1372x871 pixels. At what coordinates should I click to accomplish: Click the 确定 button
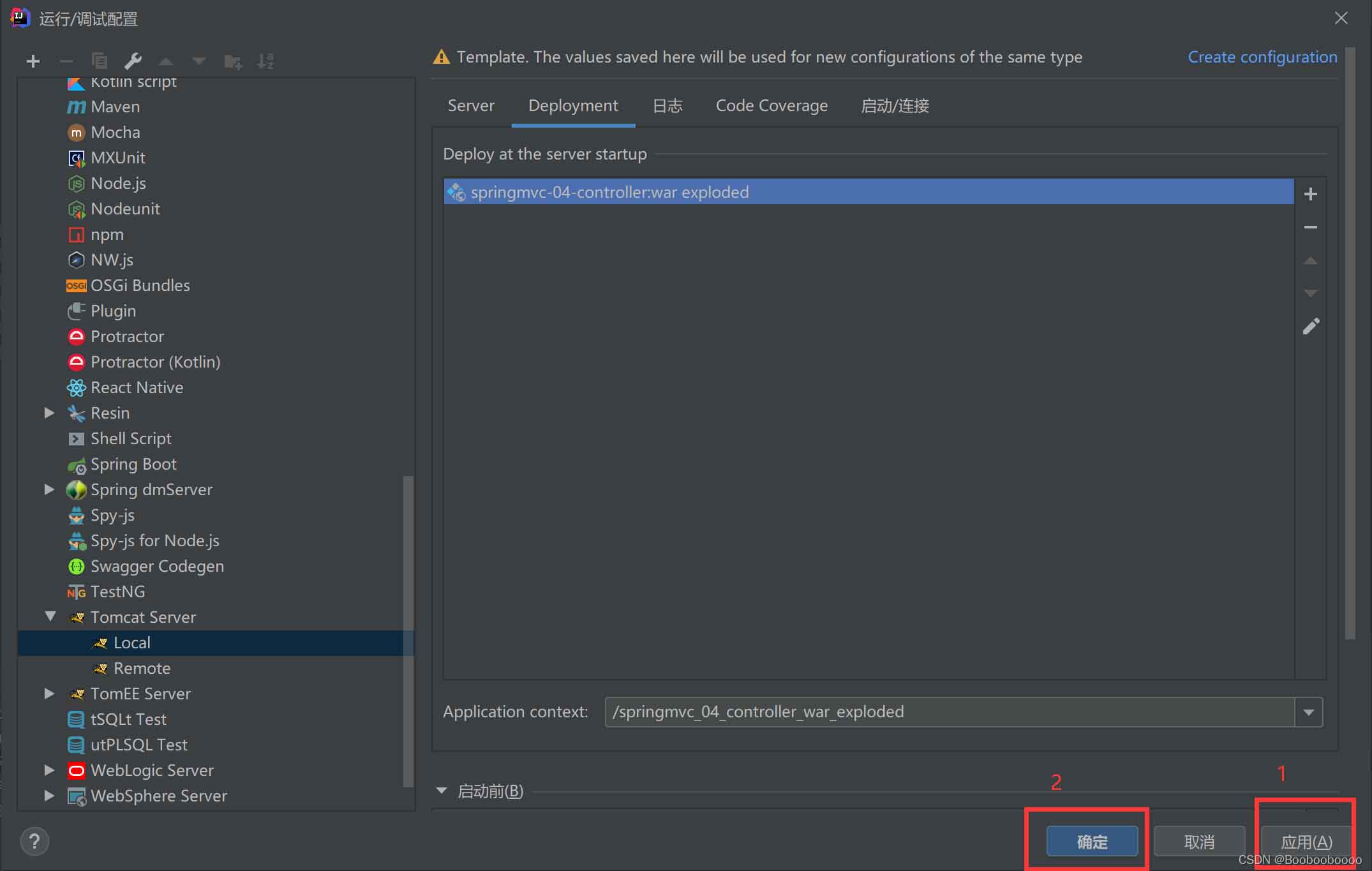[1092, 842]
